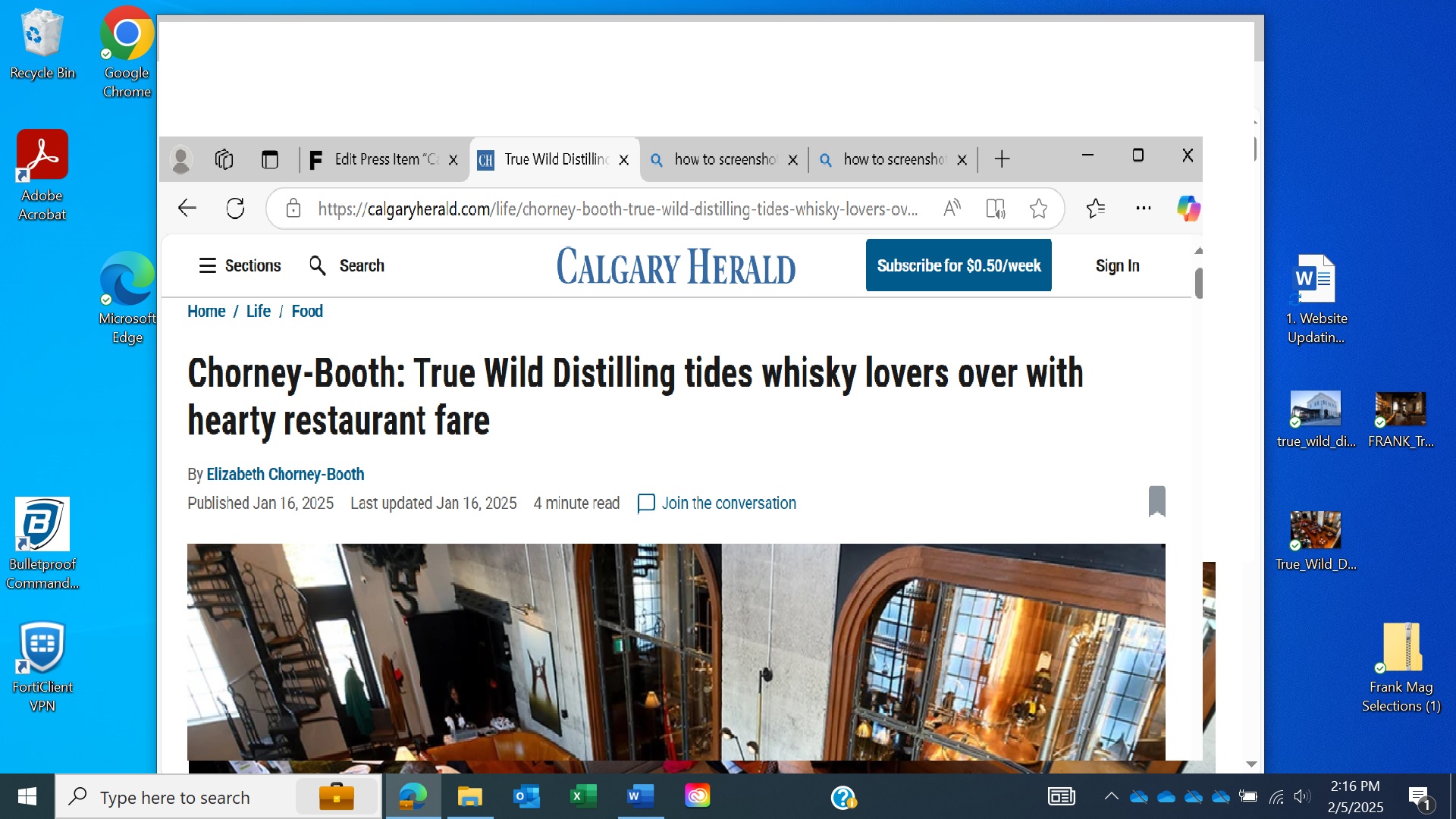Open the Sections hamburger menu
Viewport: 1456px width, 819px height.
[x=240, y=265]
